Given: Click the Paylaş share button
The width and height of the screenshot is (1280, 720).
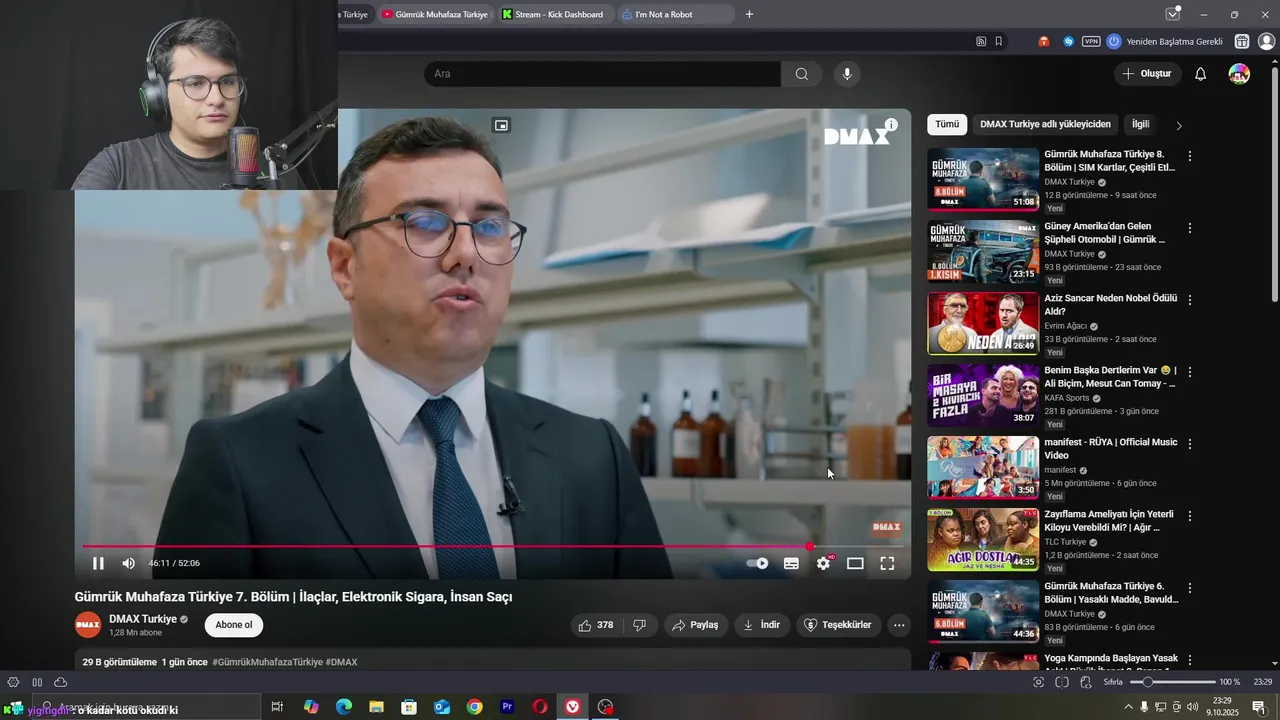Looking at the screenshot, I should coord(695,625).
